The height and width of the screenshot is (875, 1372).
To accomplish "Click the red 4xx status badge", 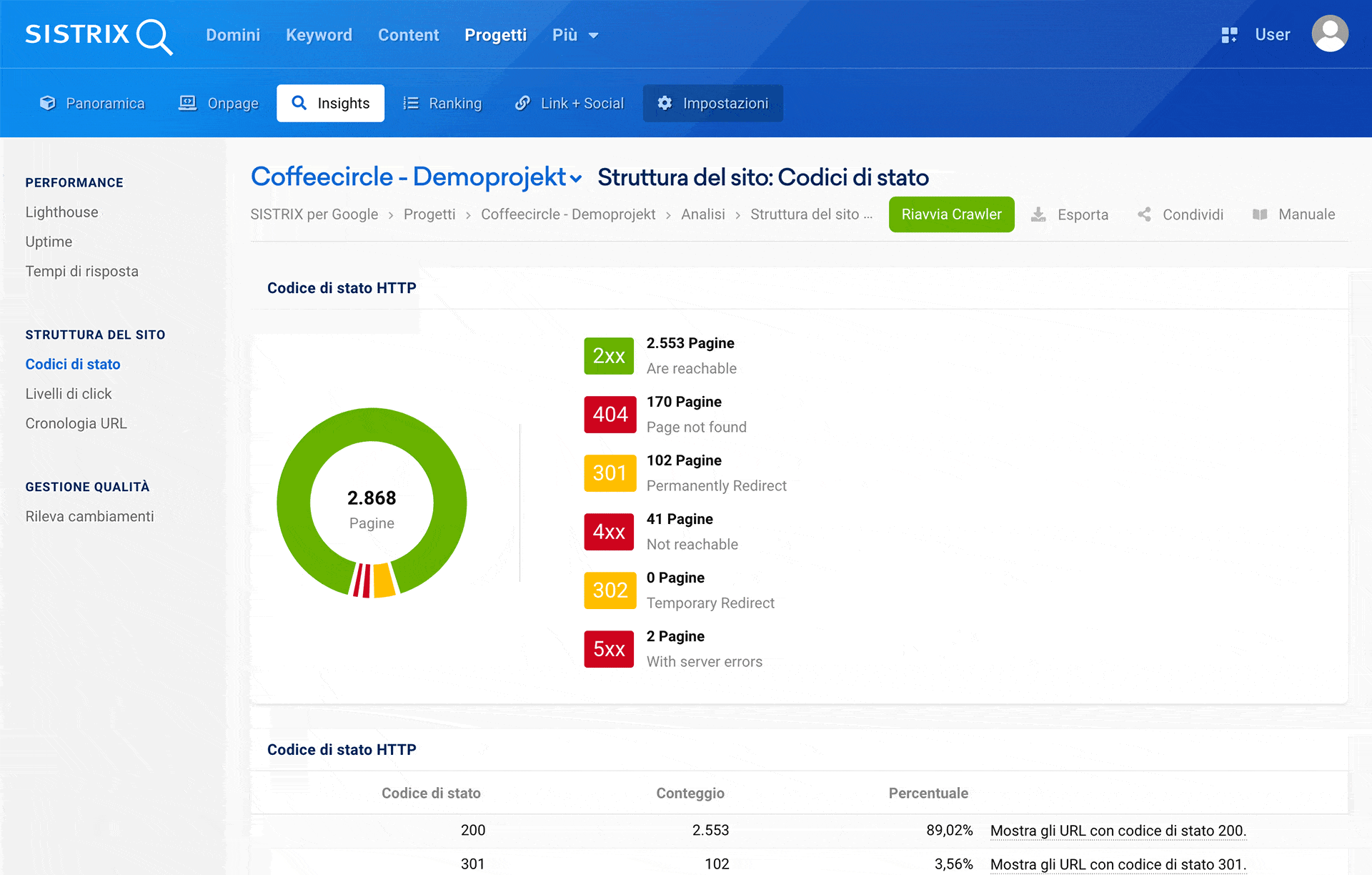I will (x=609, y=532).
